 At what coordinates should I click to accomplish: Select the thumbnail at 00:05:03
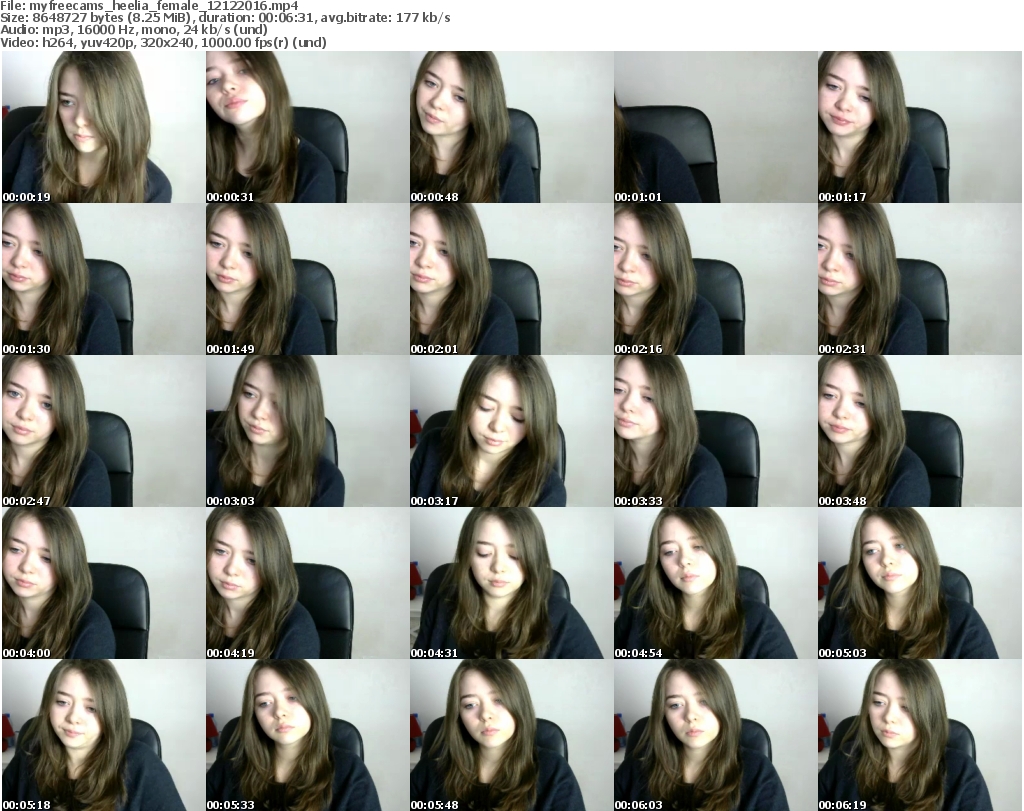coord(920,583)
